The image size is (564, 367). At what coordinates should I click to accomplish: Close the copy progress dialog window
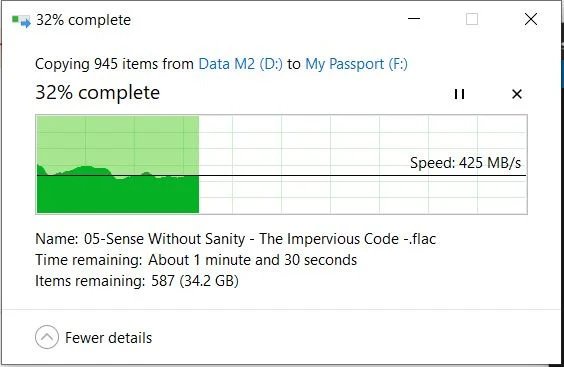point(531,19)
